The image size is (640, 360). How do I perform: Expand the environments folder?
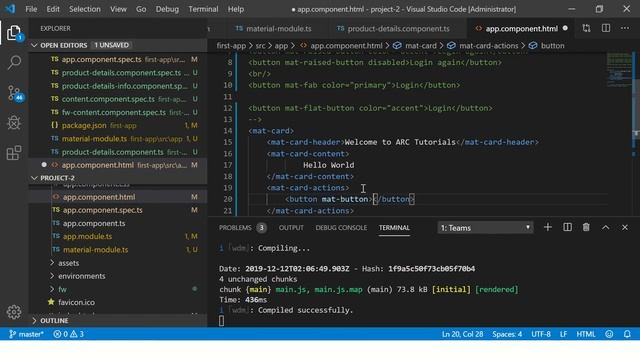tap(52, 276)
